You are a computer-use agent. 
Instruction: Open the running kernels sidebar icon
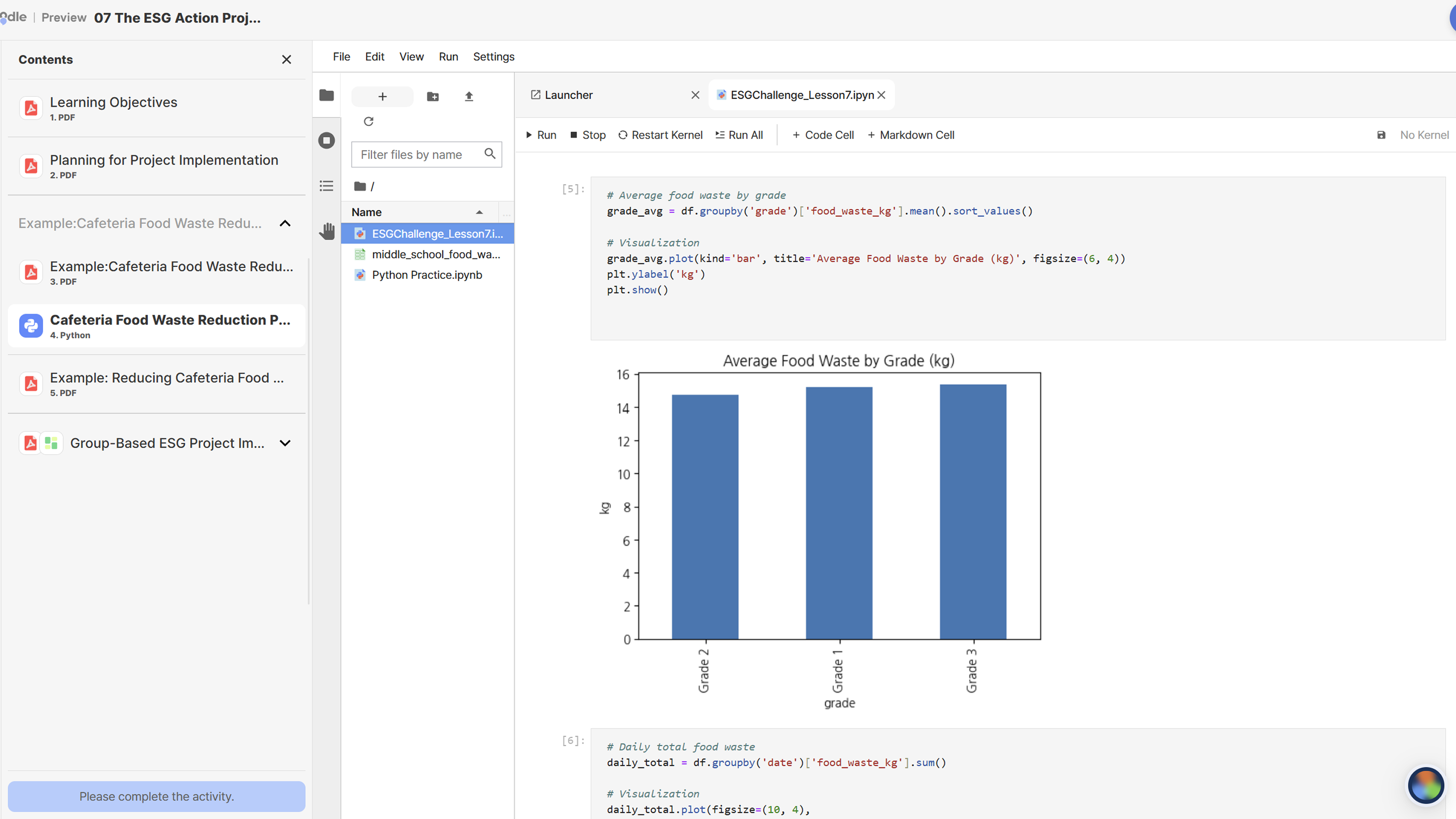[326, 140]
